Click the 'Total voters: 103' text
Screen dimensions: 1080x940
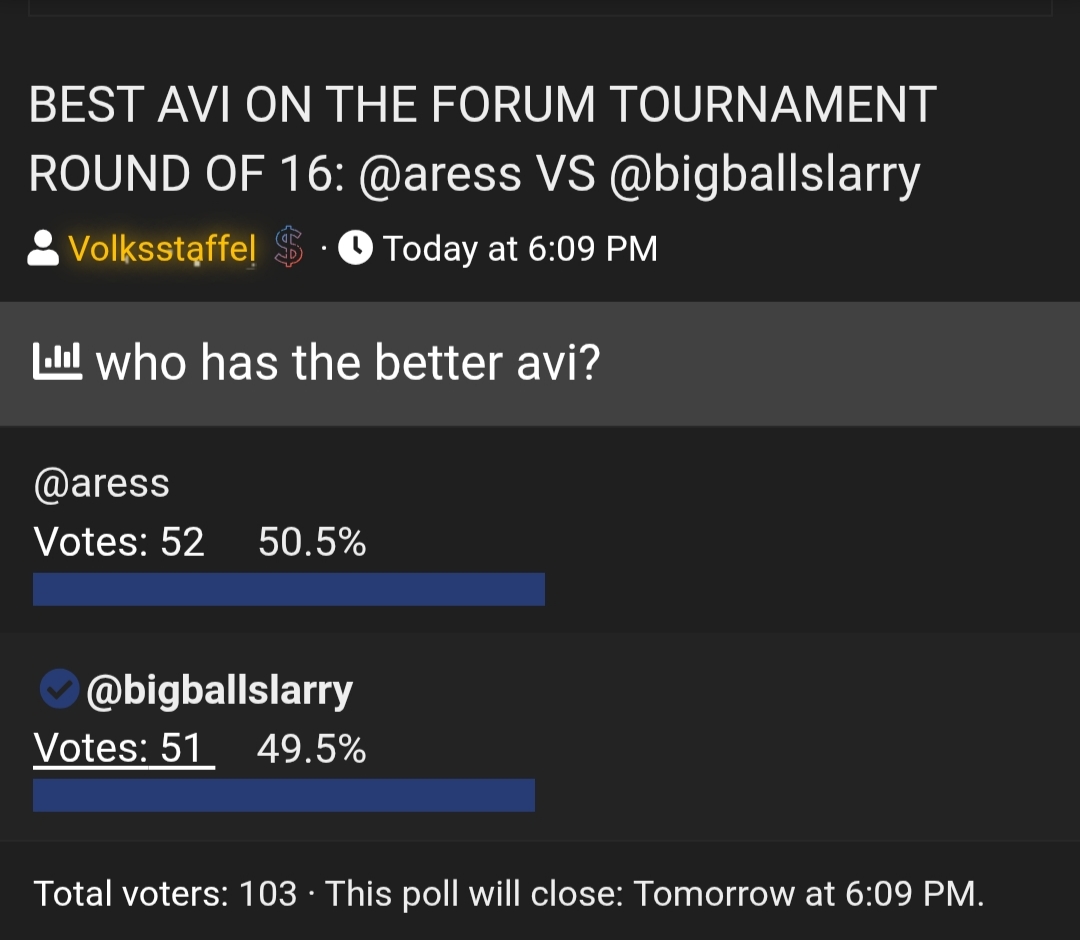tap(165, 893)
